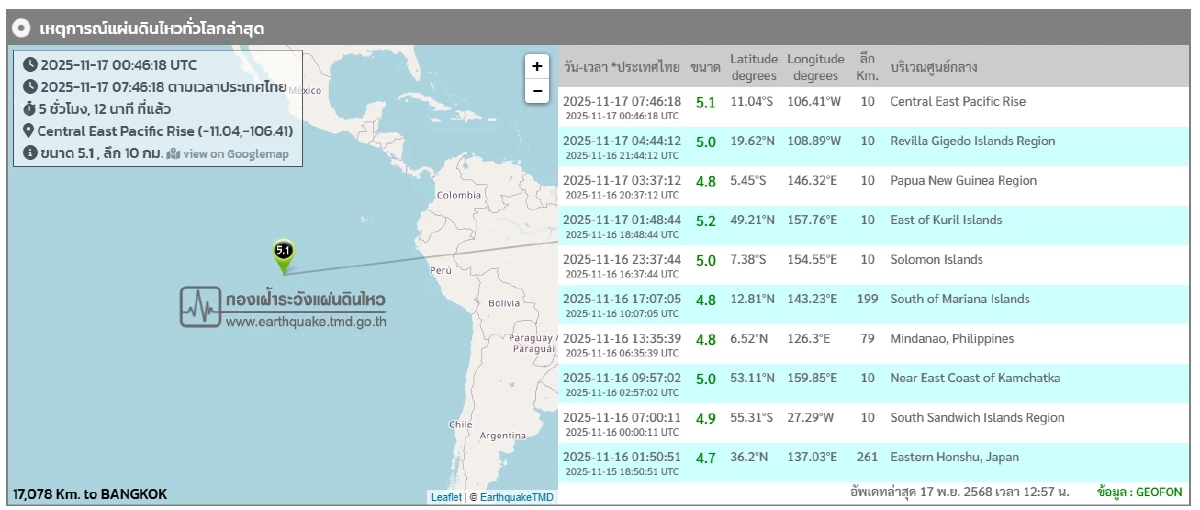Click the UTC time clock icon

30,65
